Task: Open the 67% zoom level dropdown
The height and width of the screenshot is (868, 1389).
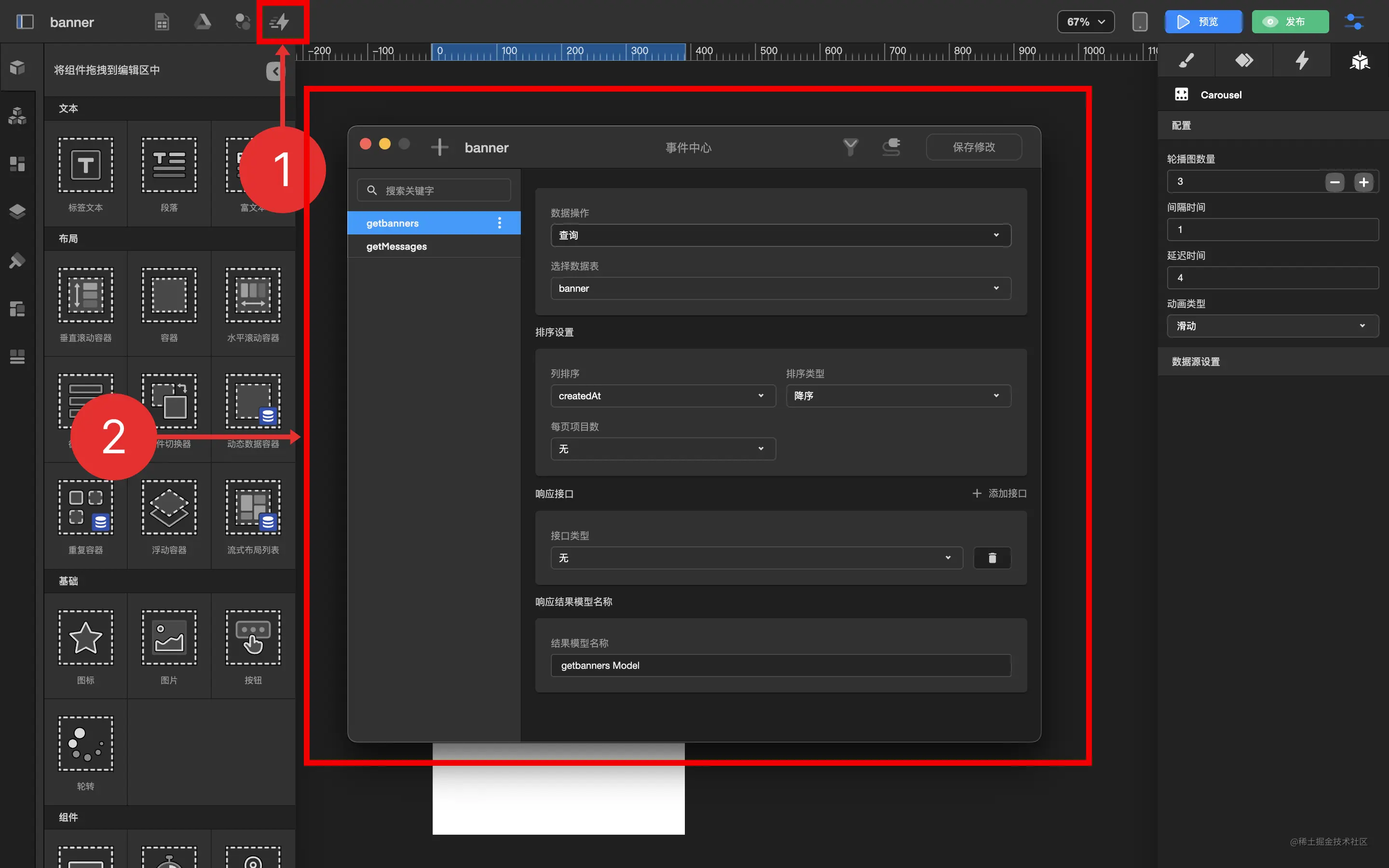Action: point(1085,22)
